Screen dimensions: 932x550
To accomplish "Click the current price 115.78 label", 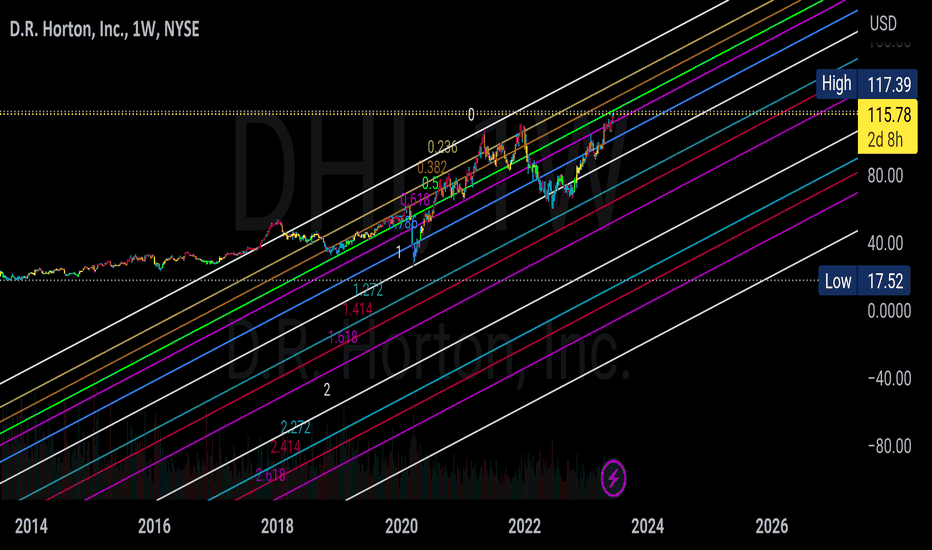I will pyautogui.click(x=889, y=115).
